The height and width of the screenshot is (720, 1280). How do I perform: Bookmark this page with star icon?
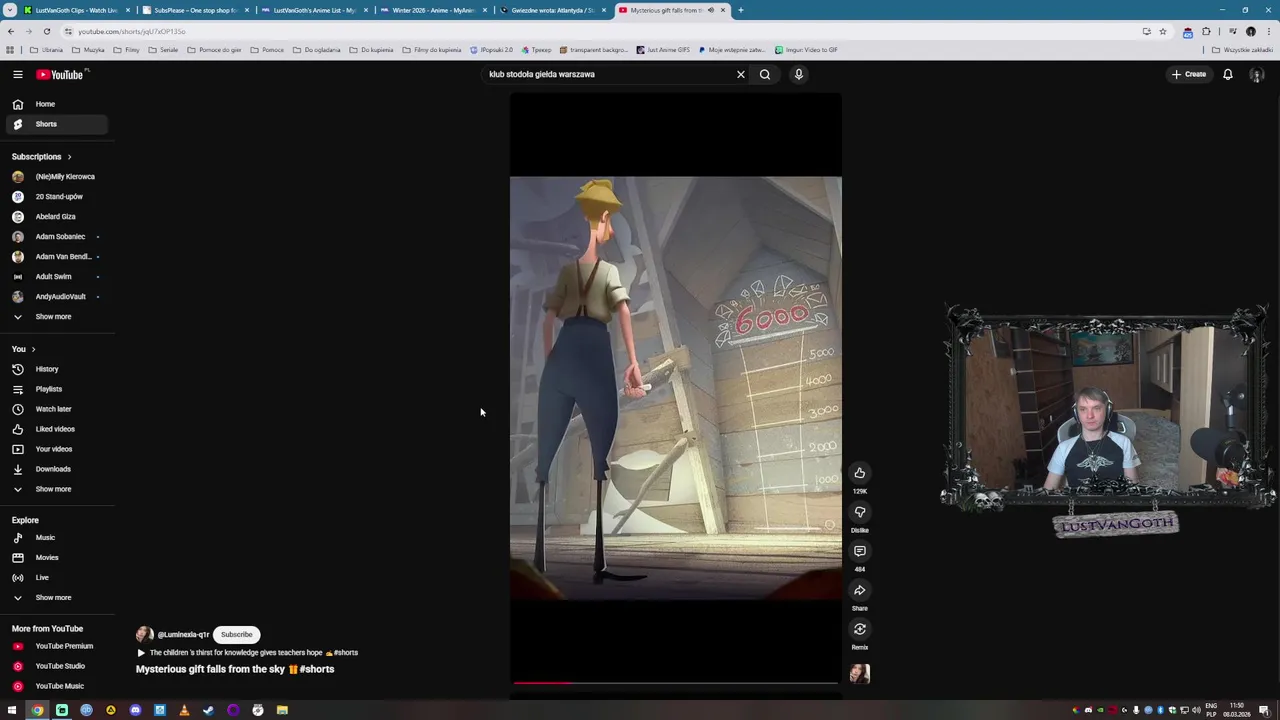tap(1162, 31)
